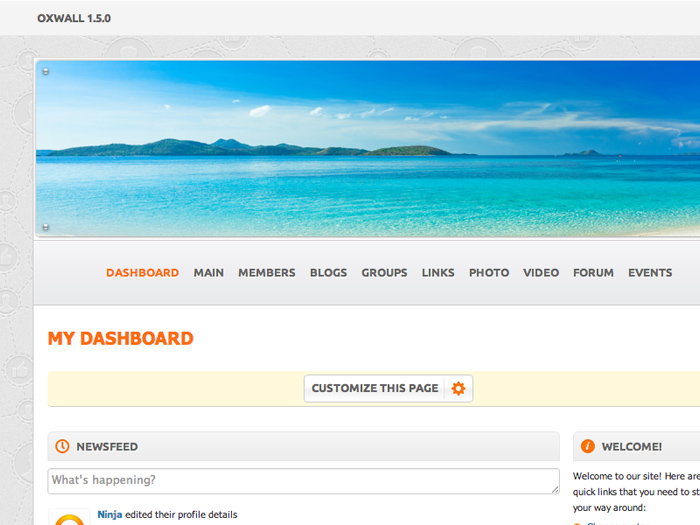700x525 pixels.
Task: Click the orange Welcome info icon
Action: [x=587, y=447]
